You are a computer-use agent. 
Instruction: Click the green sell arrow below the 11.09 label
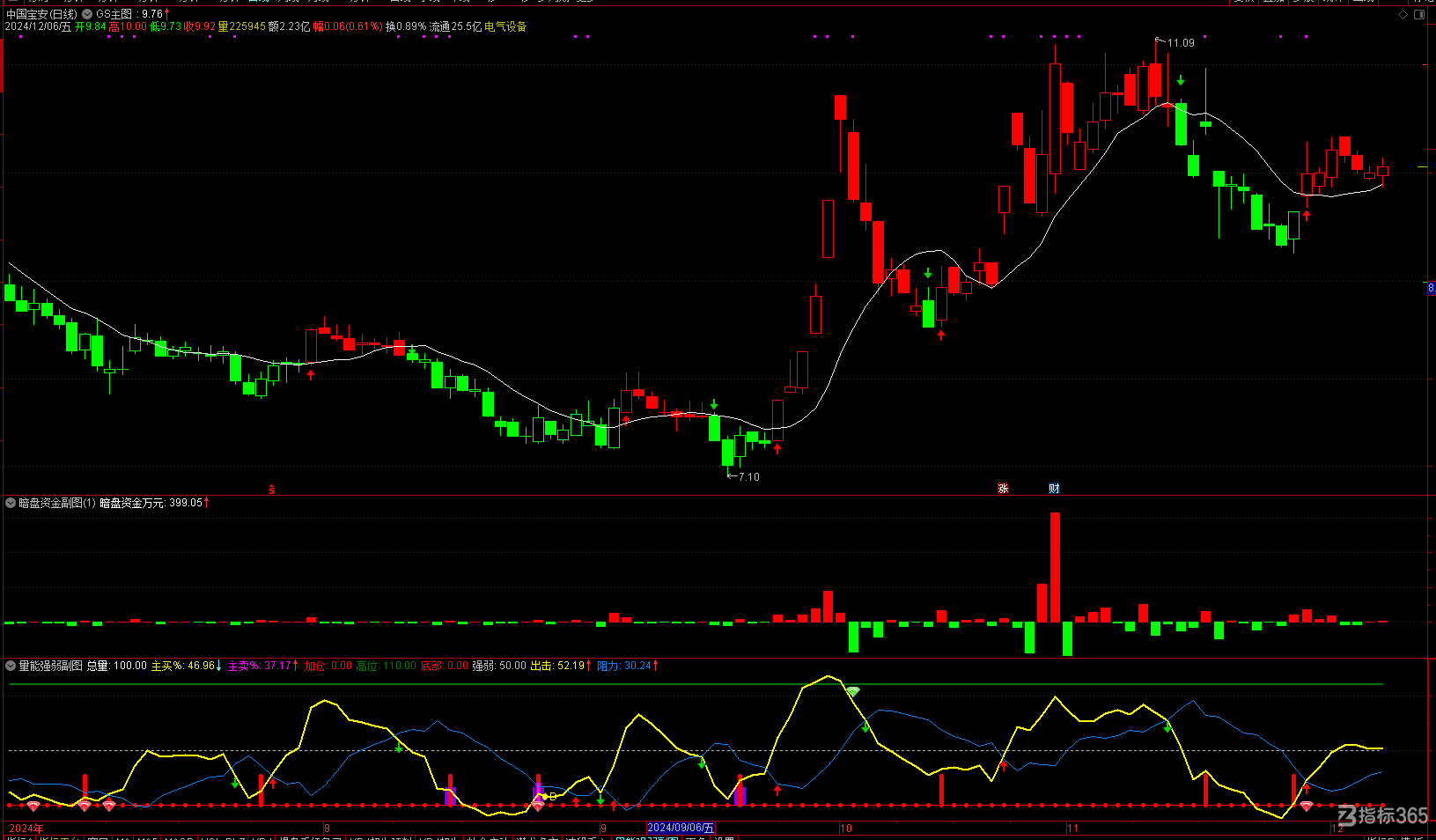(x=1181, y=80)
